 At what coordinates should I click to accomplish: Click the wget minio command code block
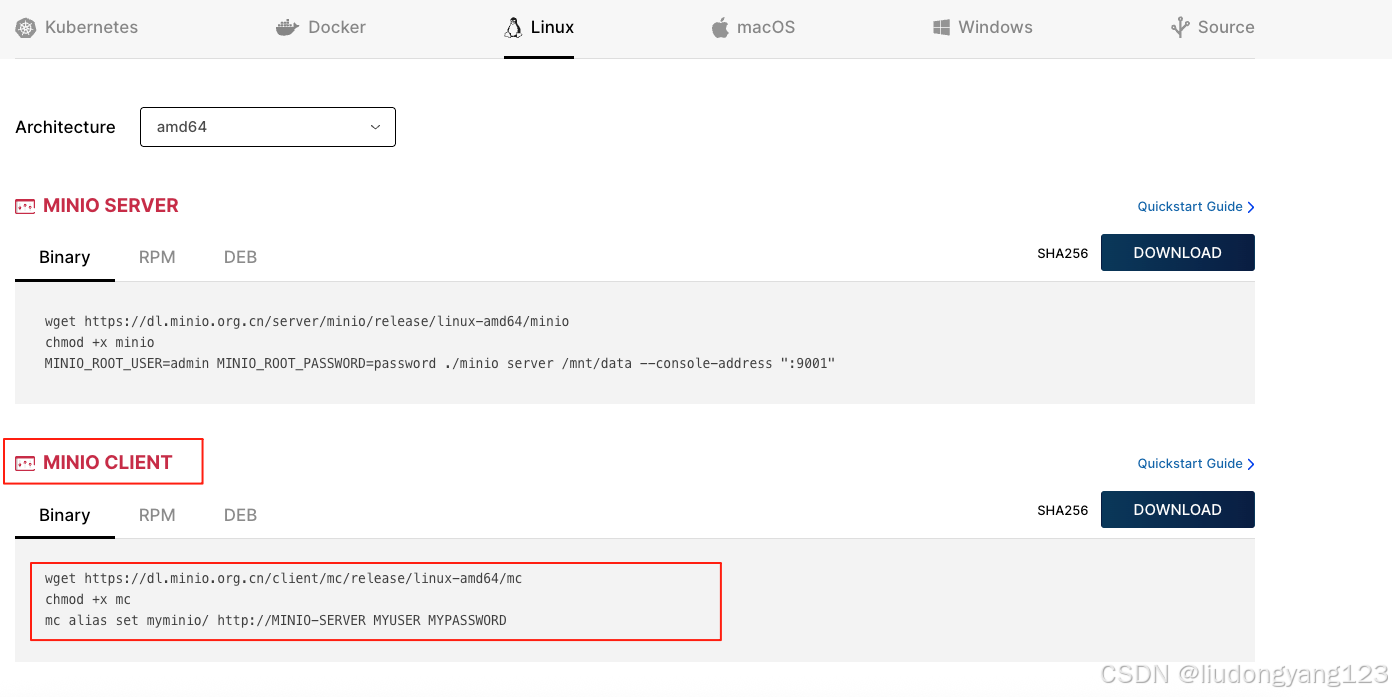click(307, 321)
